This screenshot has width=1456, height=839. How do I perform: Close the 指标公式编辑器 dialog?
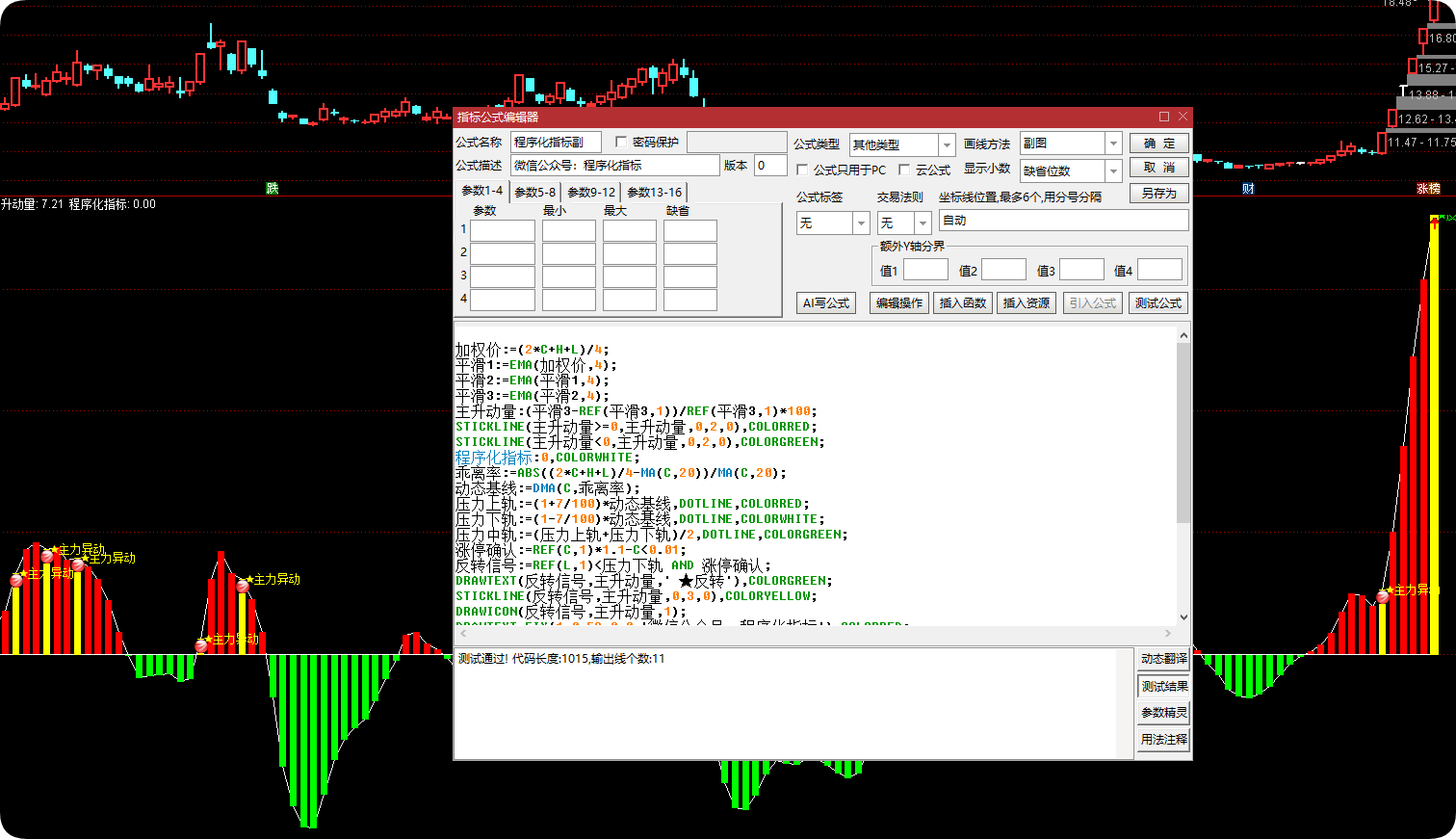pos(1183,117)
